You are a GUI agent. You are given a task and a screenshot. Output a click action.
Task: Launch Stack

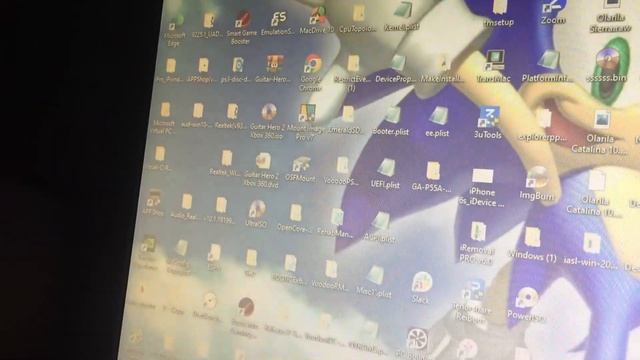pos(421,288)
